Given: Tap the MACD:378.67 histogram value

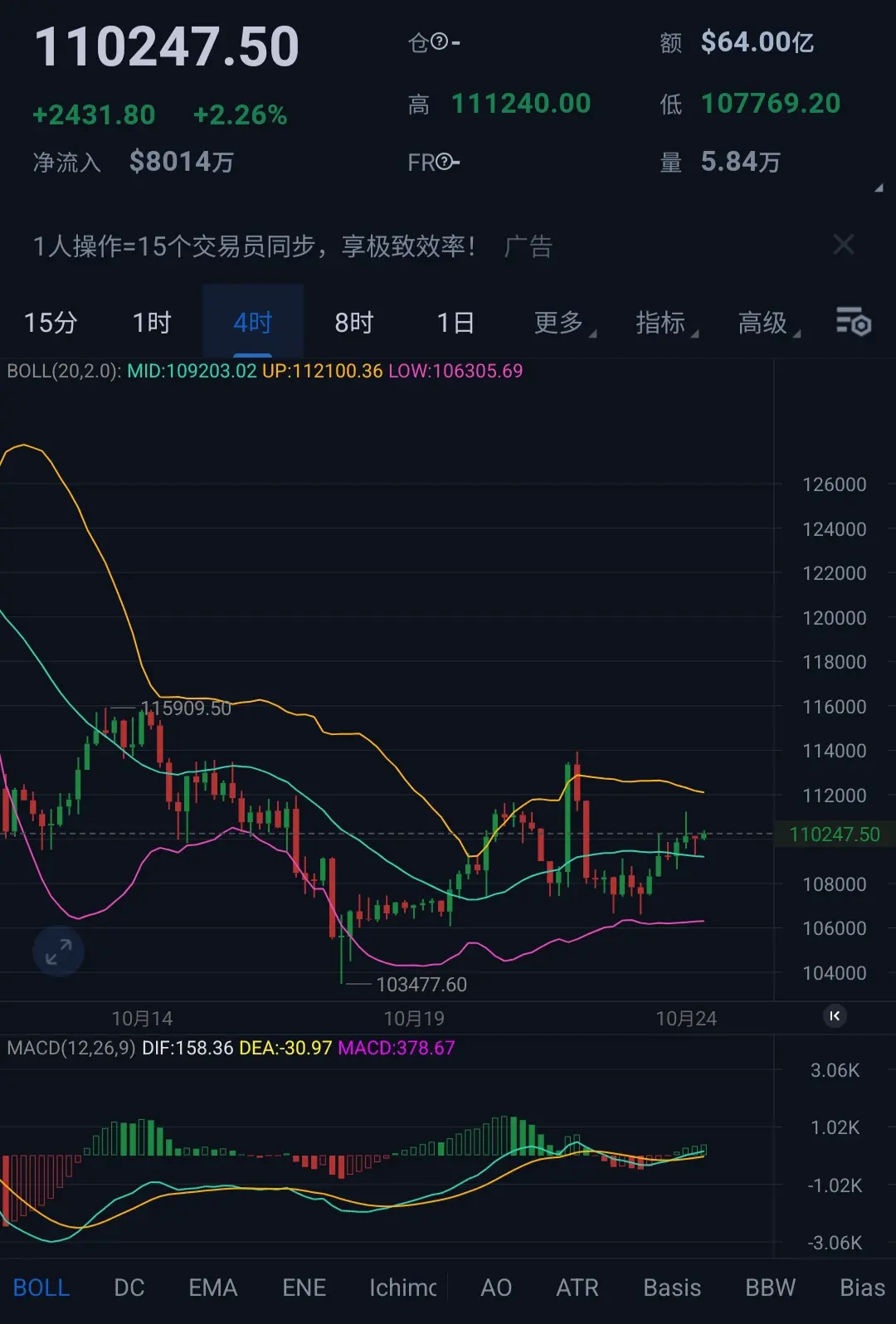Looking at the screenshot, I should 397,1048.
